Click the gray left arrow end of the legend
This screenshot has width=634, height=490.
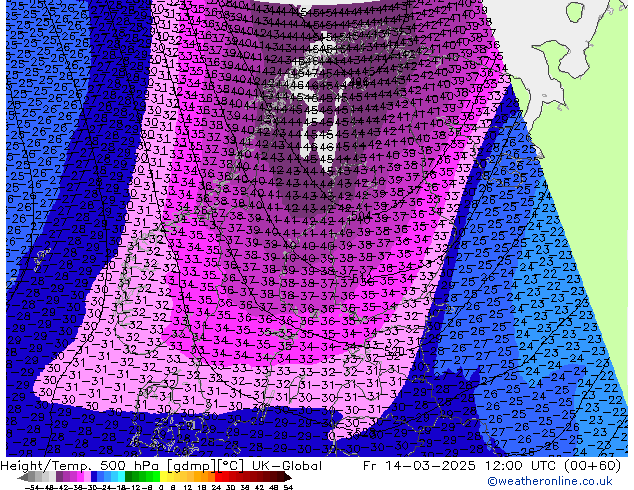pyautogui.click(x=23, y=477)
